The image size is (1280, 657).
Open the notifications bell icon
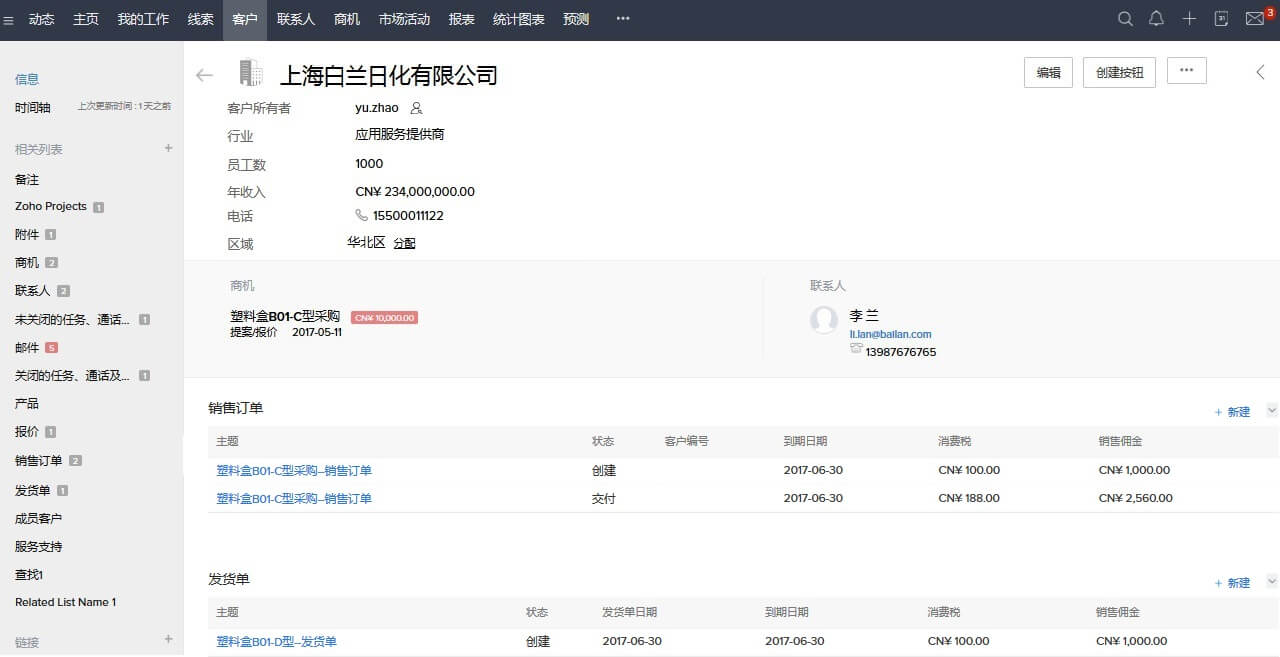pyautogui.click(x=1157, y=19)
